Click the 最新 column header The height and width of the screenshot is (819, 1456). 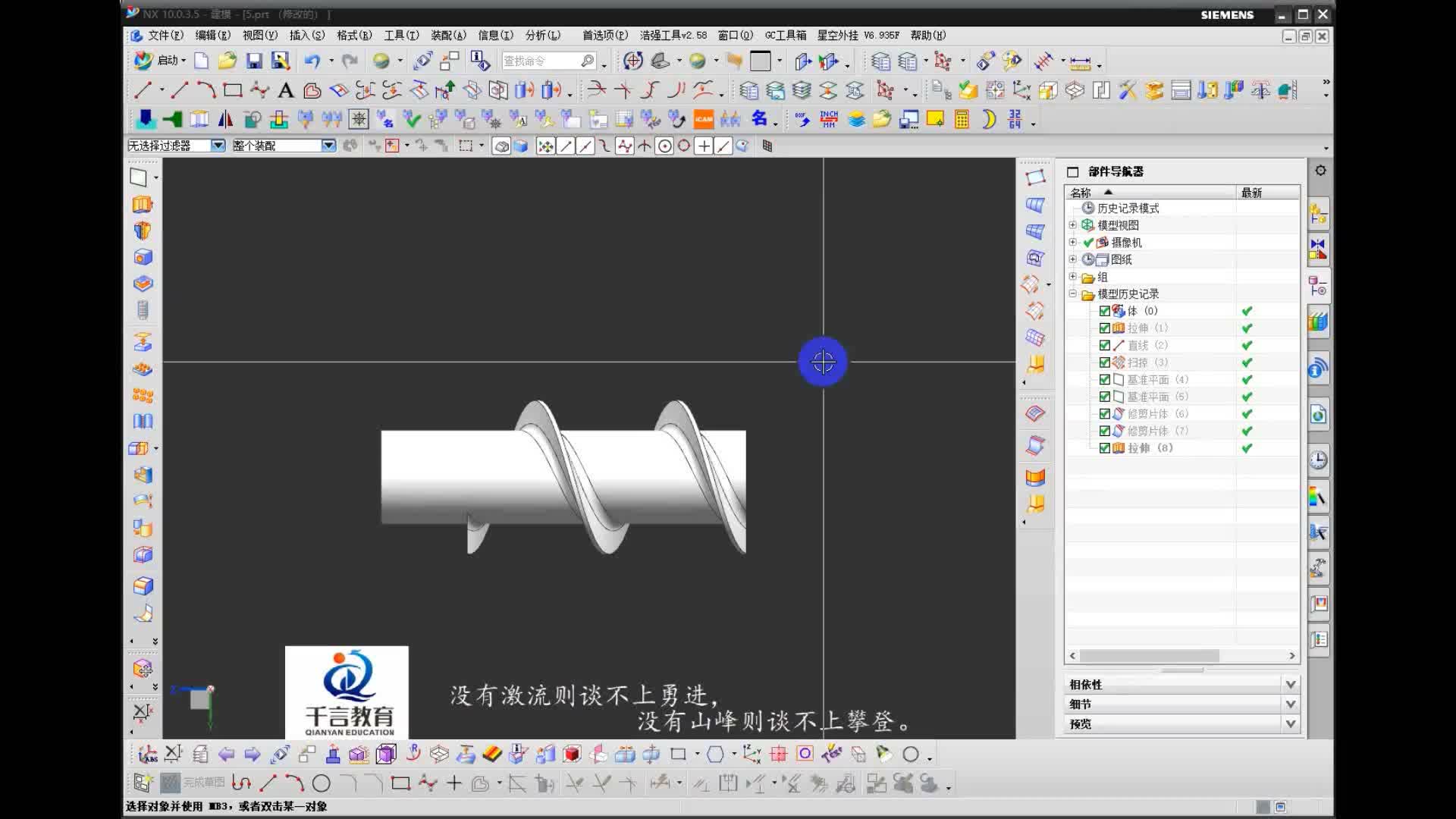tap(1267, 193)
